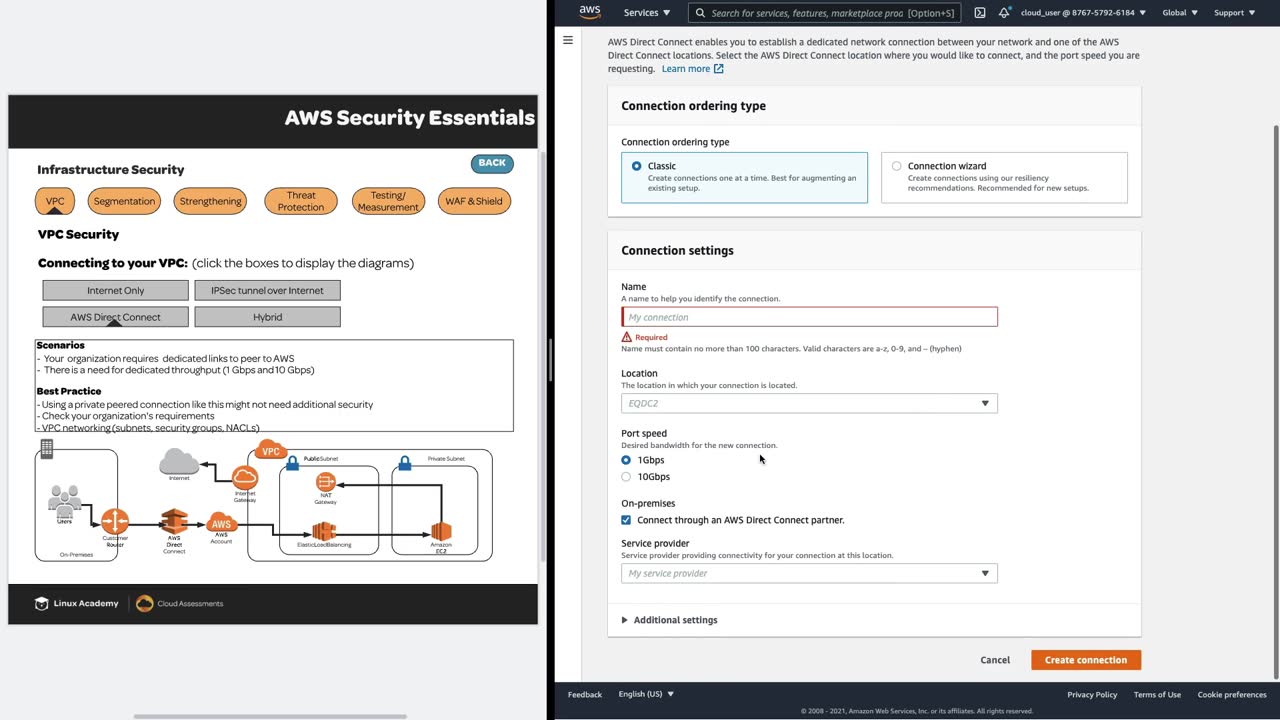Open the Services menu

(646, 13)
